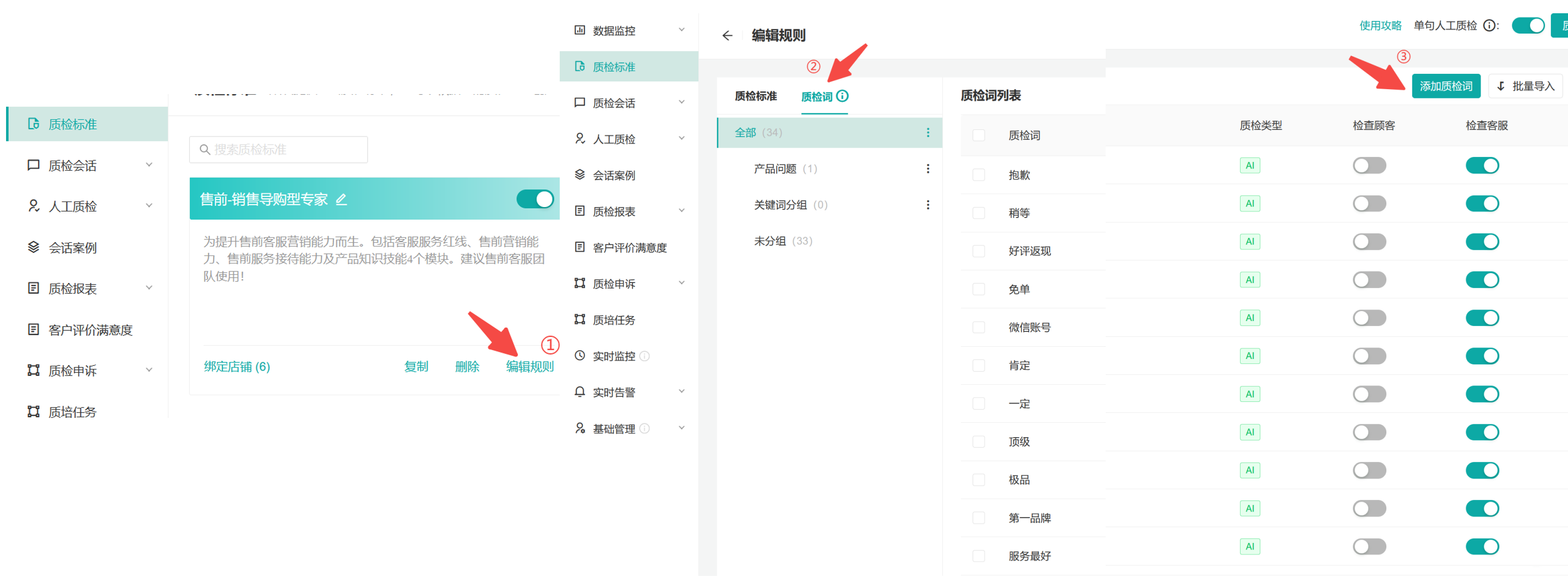
Task: Open the 使用攻略 link
Action: pos(1379,25)
